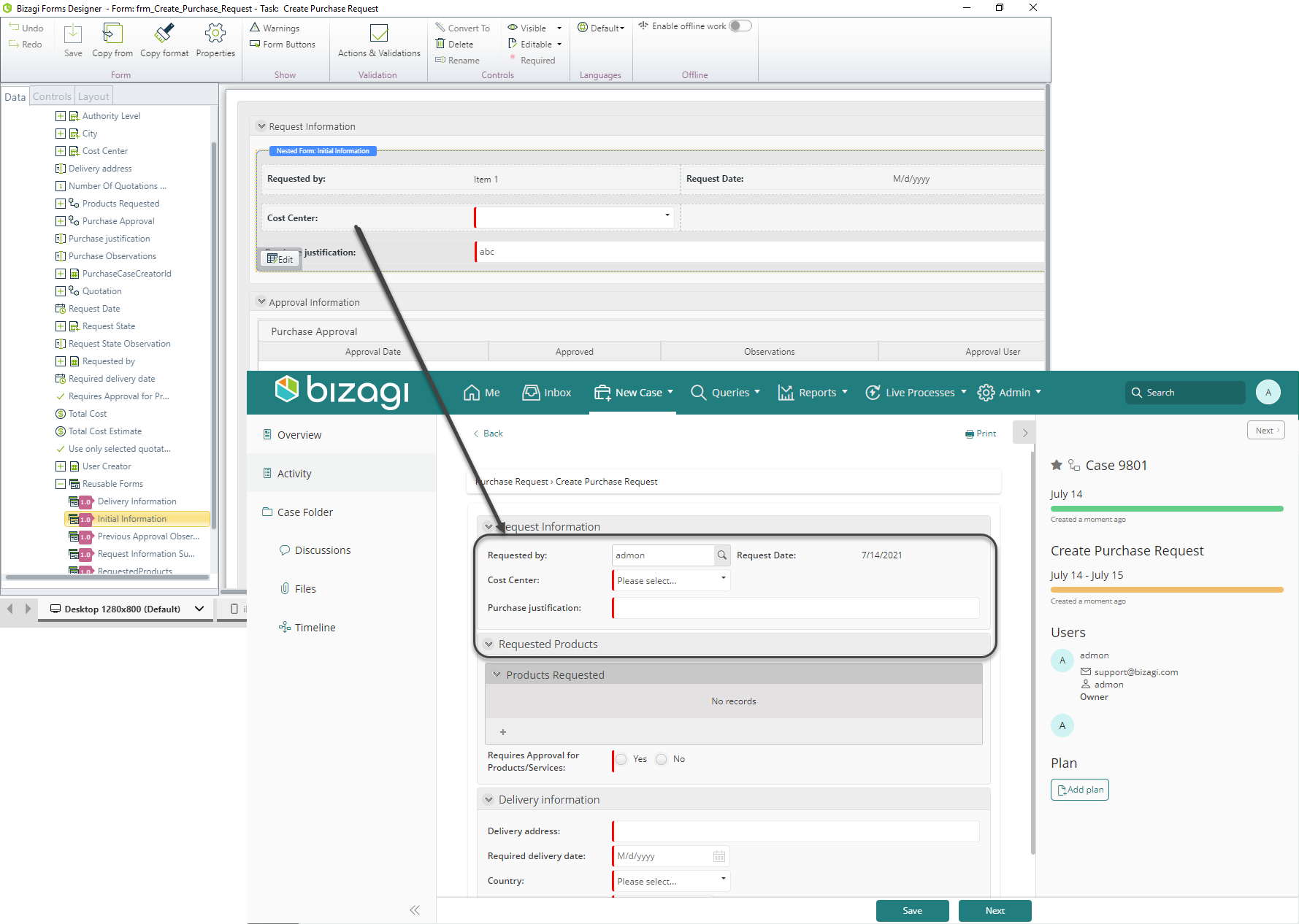Click Delete control in ribbon
This screenshot has width=1299, height=924.
coord(454,45)
